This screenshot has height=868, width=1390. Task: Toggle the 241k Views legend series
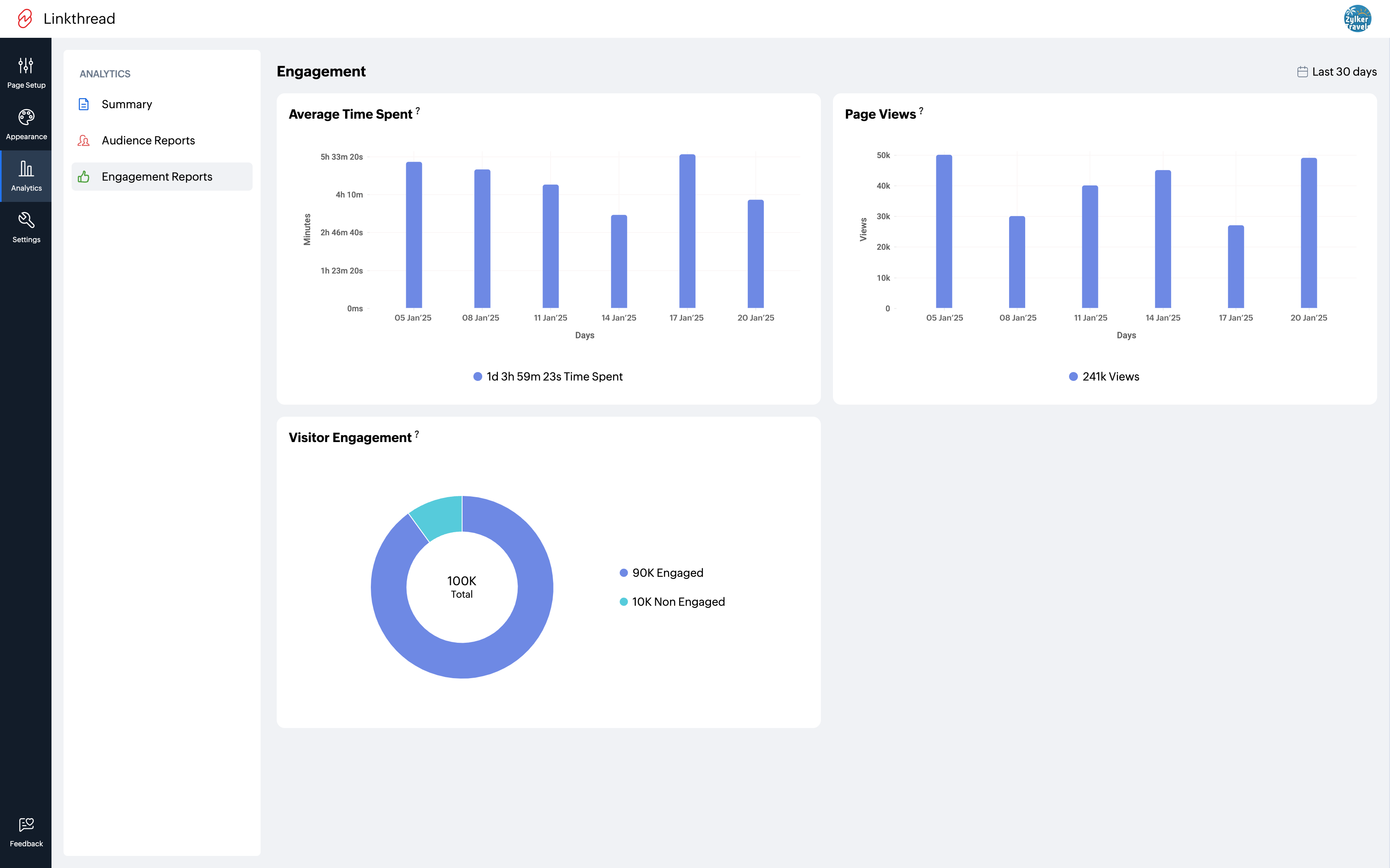click(x=1104, y=376)
